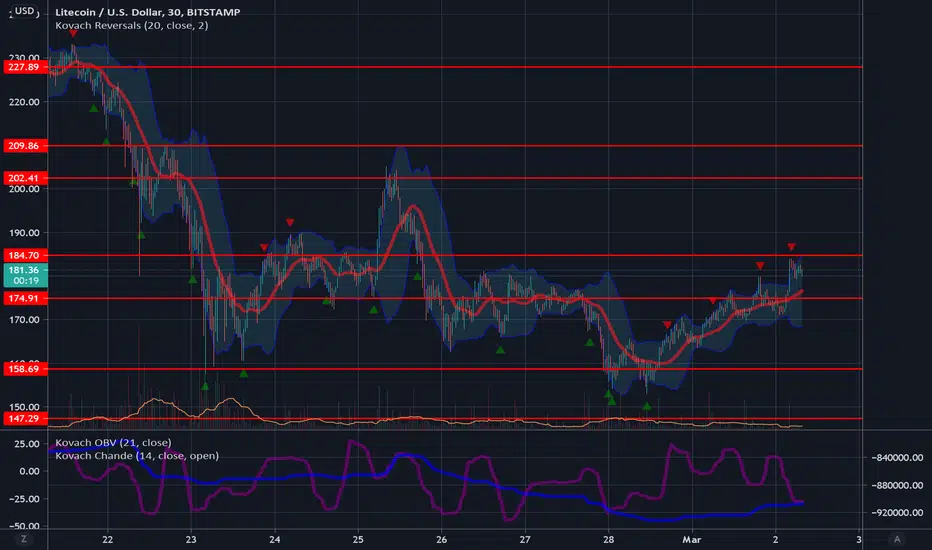
Task: Click the USD currency button
Action: tap(24, 11)
